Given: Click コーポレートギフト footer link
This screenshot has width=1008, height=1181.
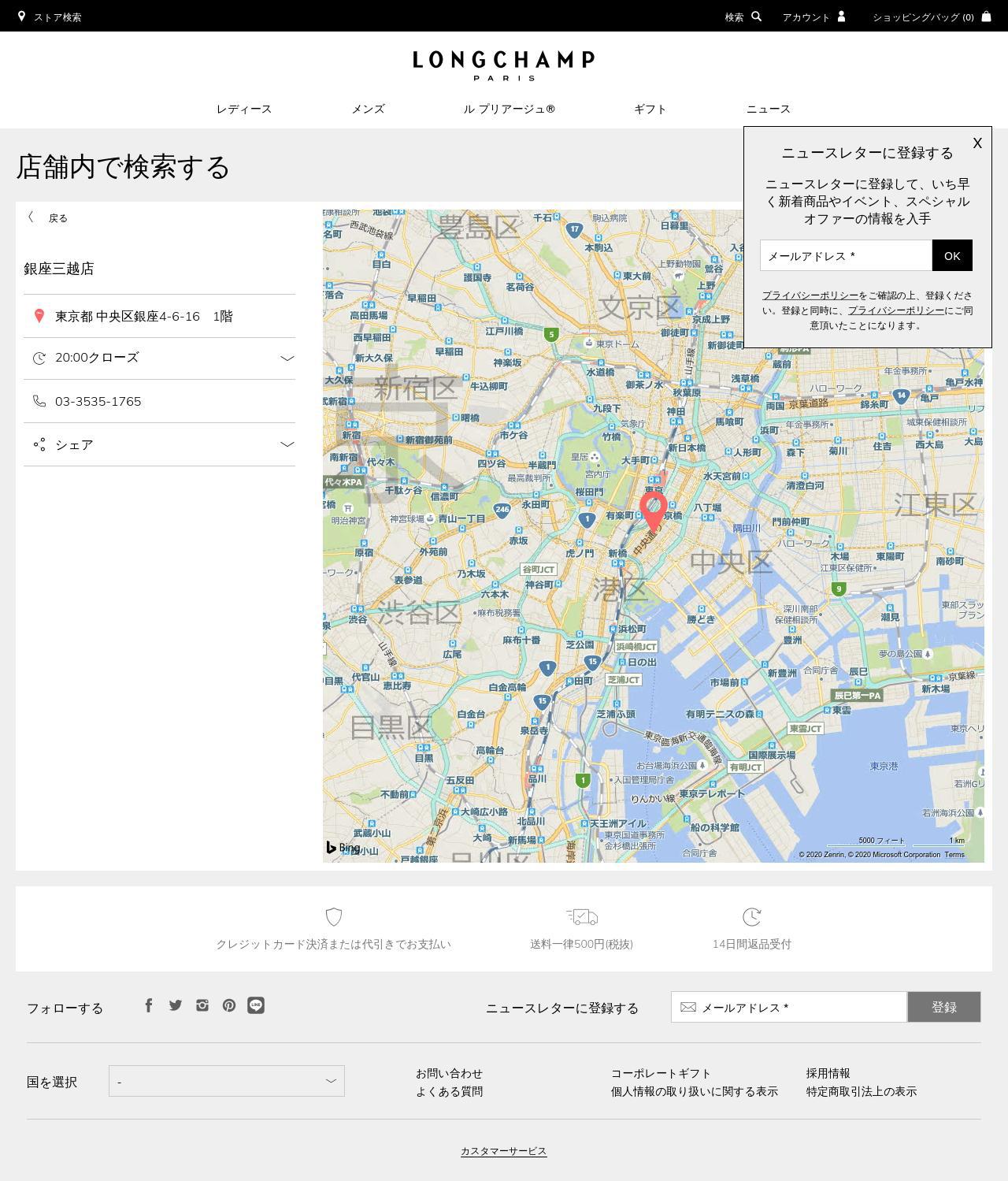Looking at the screenshot, I should pyautogui.click(x=661, y=1073).
